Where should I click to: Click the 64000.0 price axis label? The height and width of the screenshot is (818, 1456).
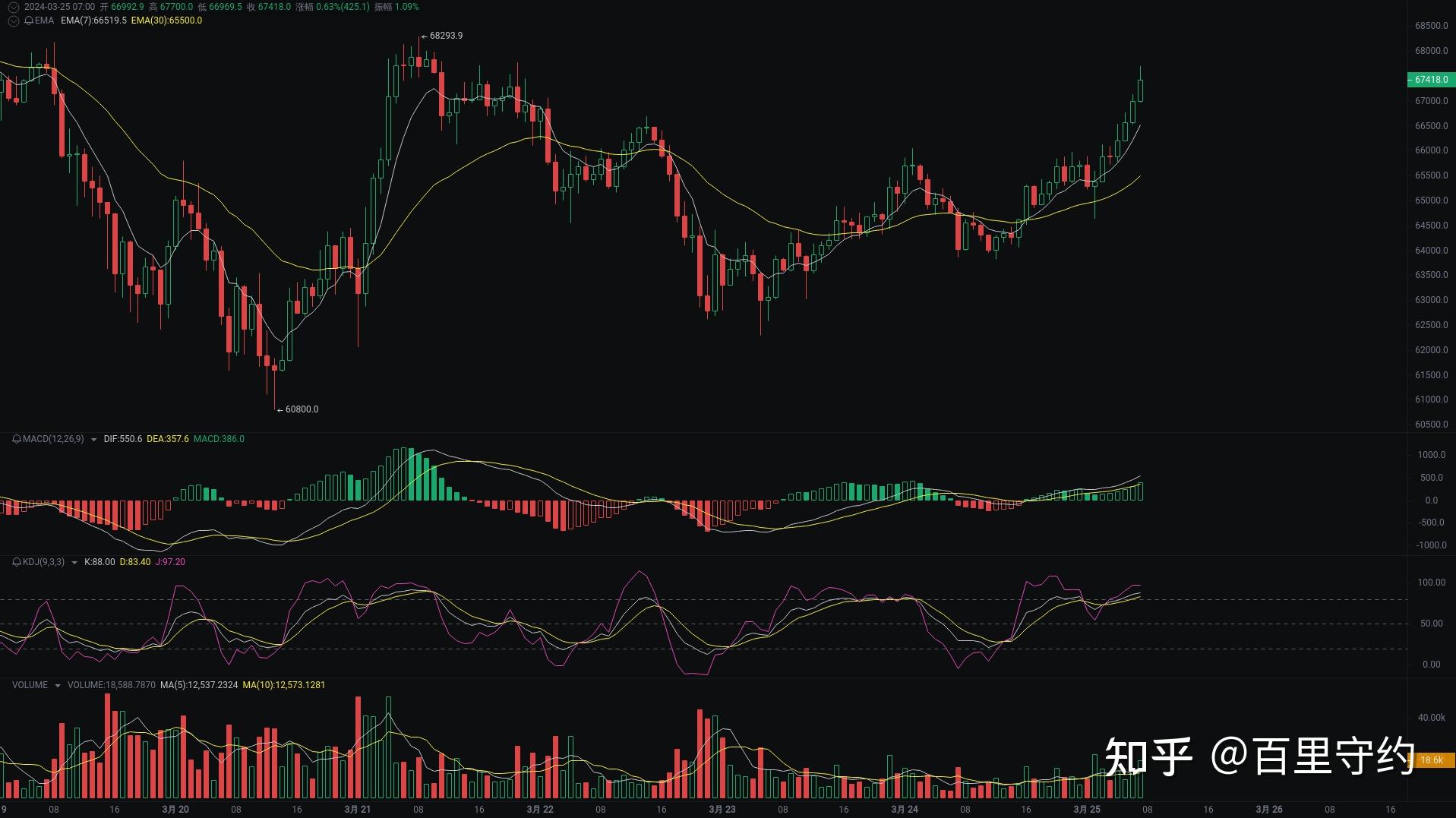(x=1431, y=251)
